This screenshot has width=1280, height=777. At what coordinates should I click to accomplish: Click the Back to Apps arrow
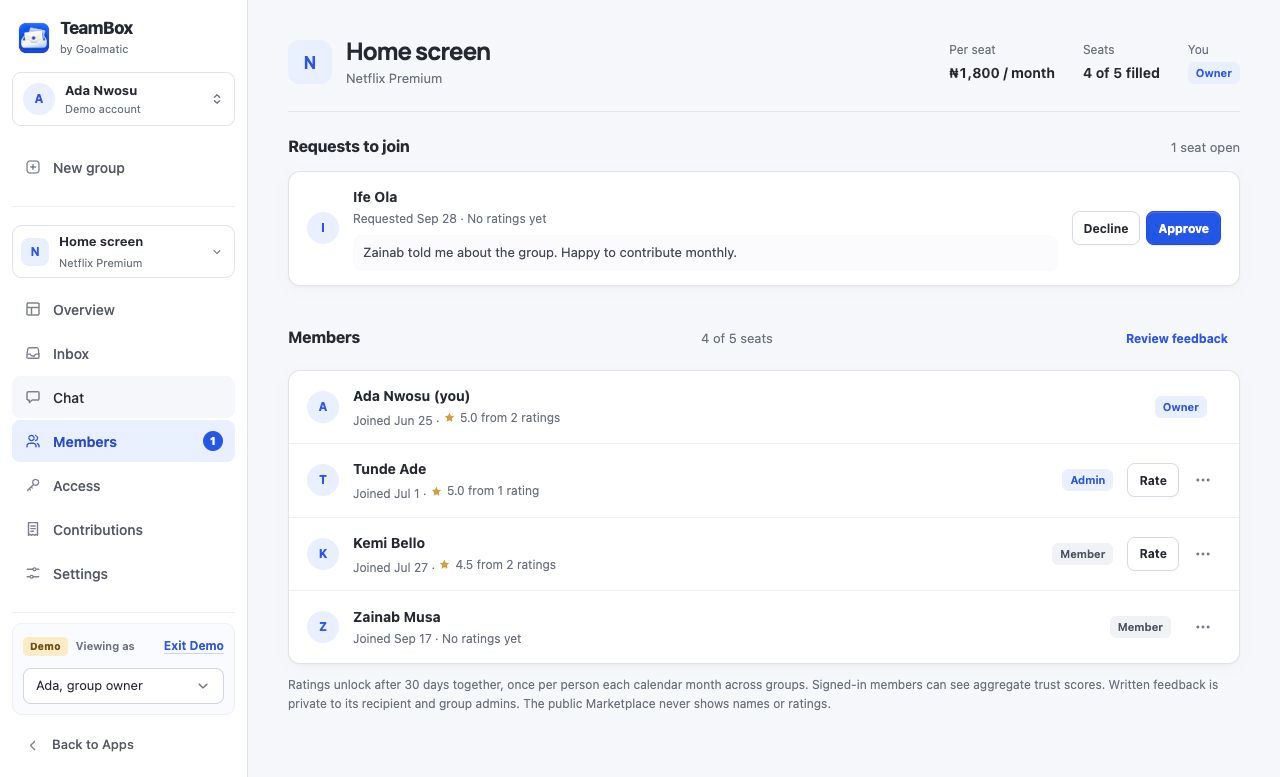[x=33, y=745]
